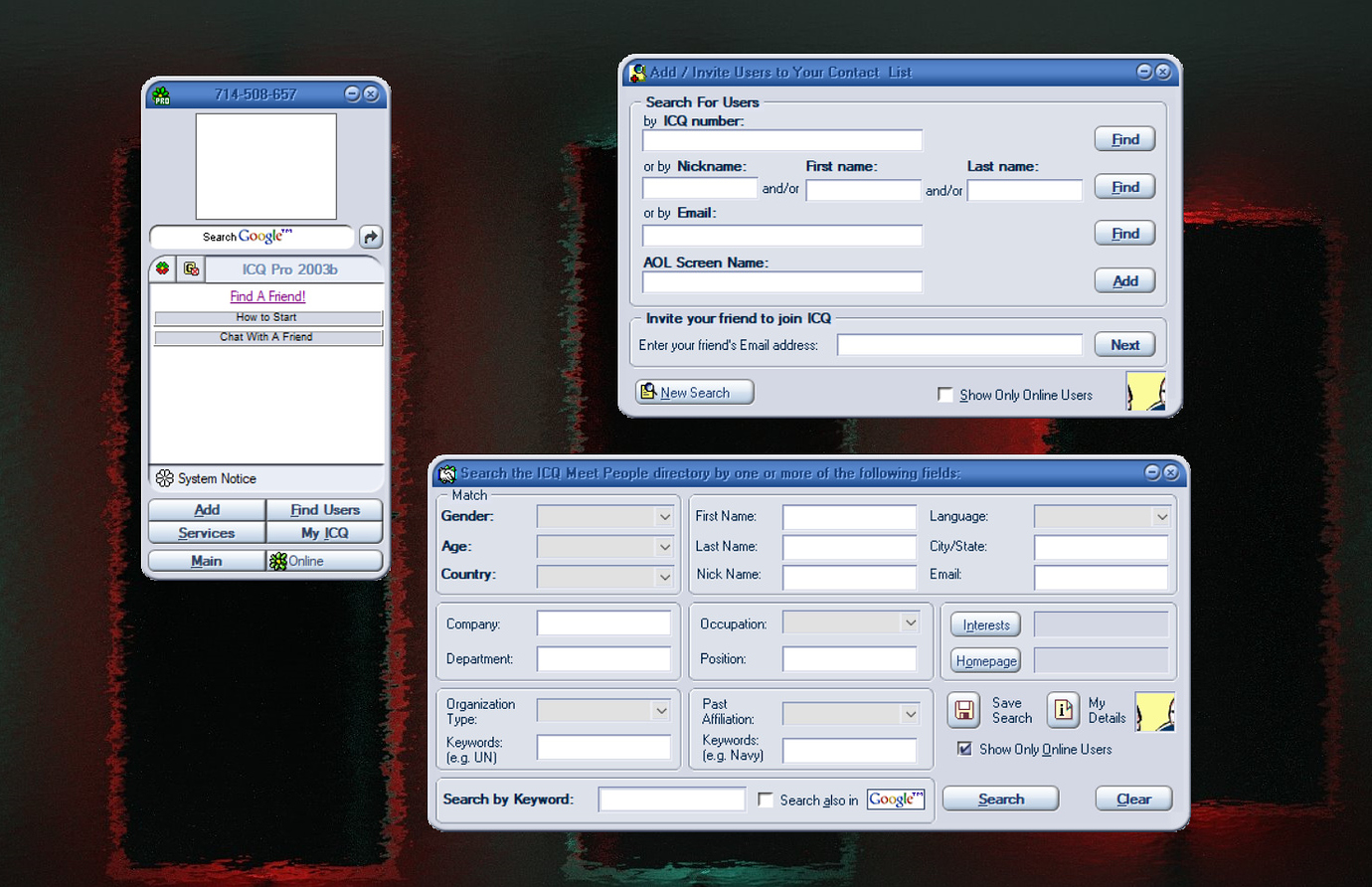1372x887 pixels.
Task: Click the Save Search floppy disk icon
Action: pos(963,709)
